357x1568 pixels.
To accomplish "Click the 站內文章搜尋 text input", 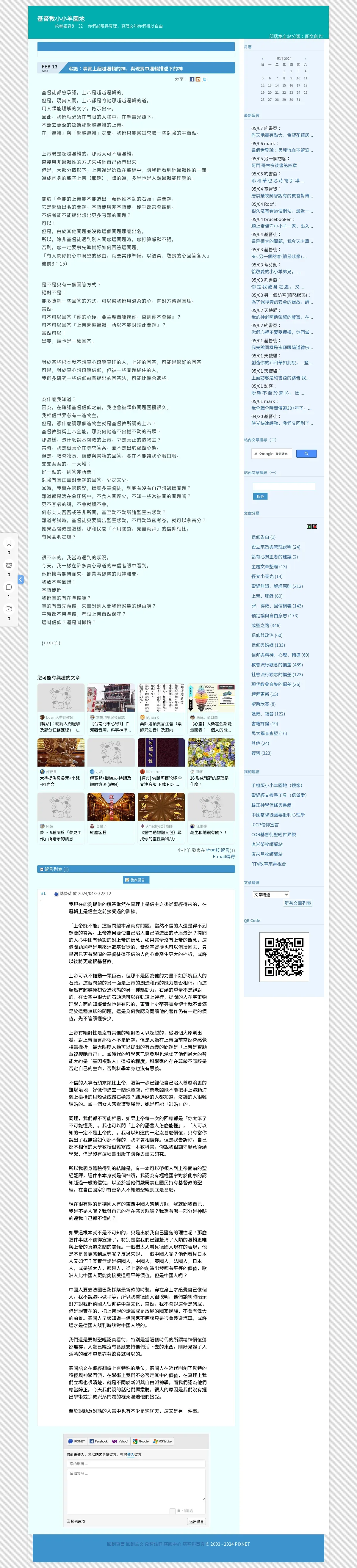I will [284, 486].
